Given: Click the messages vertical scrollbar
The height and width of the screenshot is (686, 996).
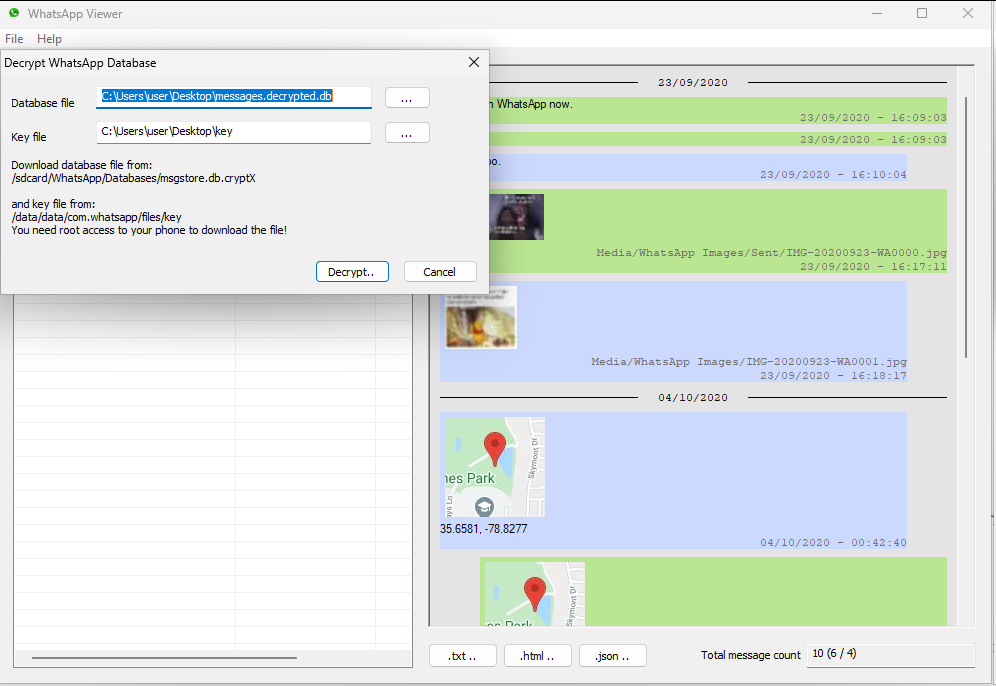Looking at the screenshot, I should (966, 227).
